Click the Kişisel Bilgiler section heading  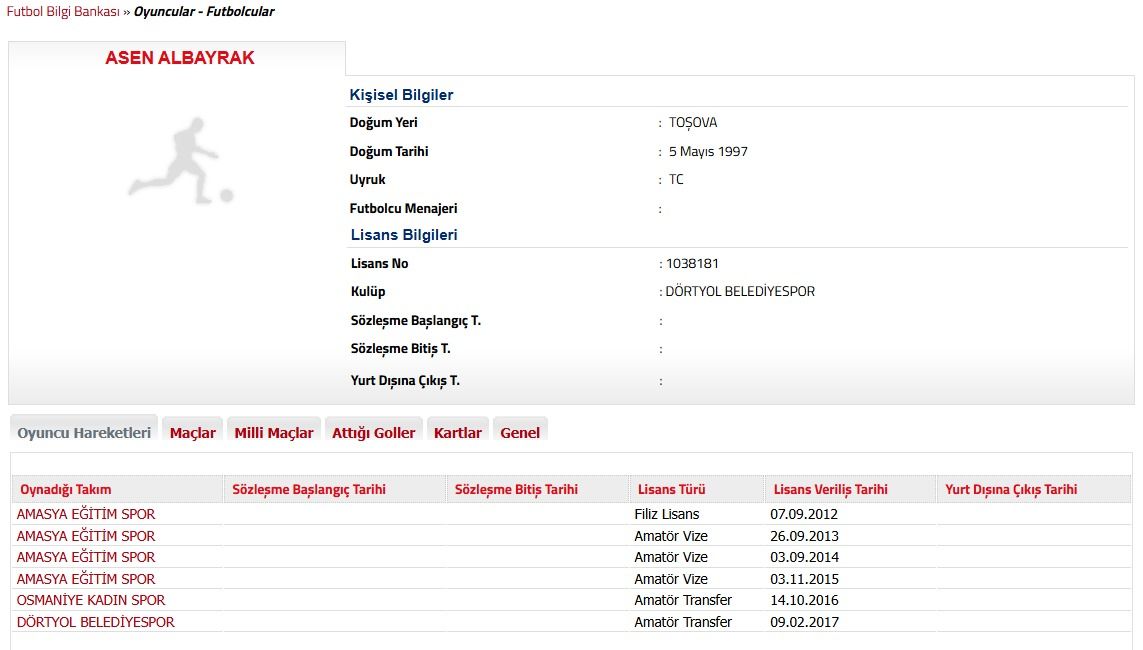pyautogui.click(x=401, y=95)
